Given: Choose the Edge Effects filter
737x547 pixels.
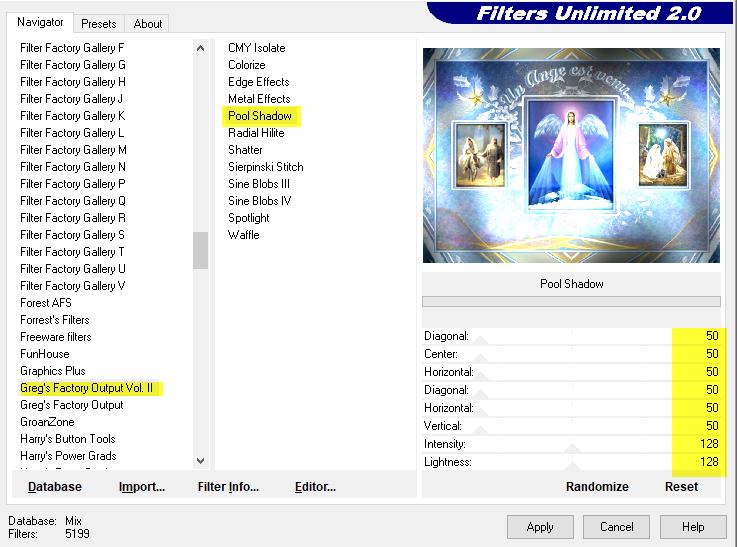Looking at the screenshot, I should point(259,82).
